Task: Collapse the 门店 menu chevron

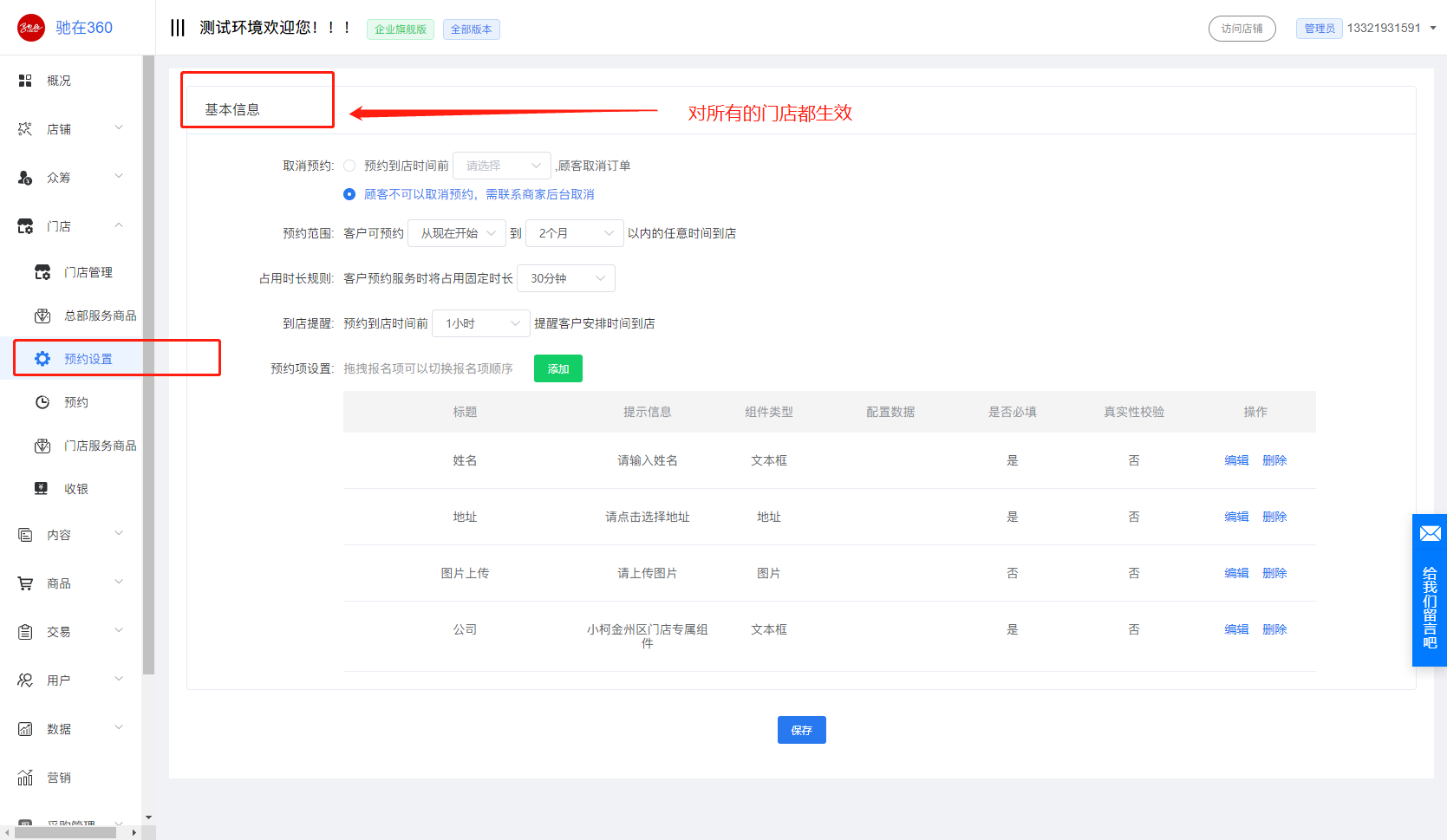Action: 119,225
